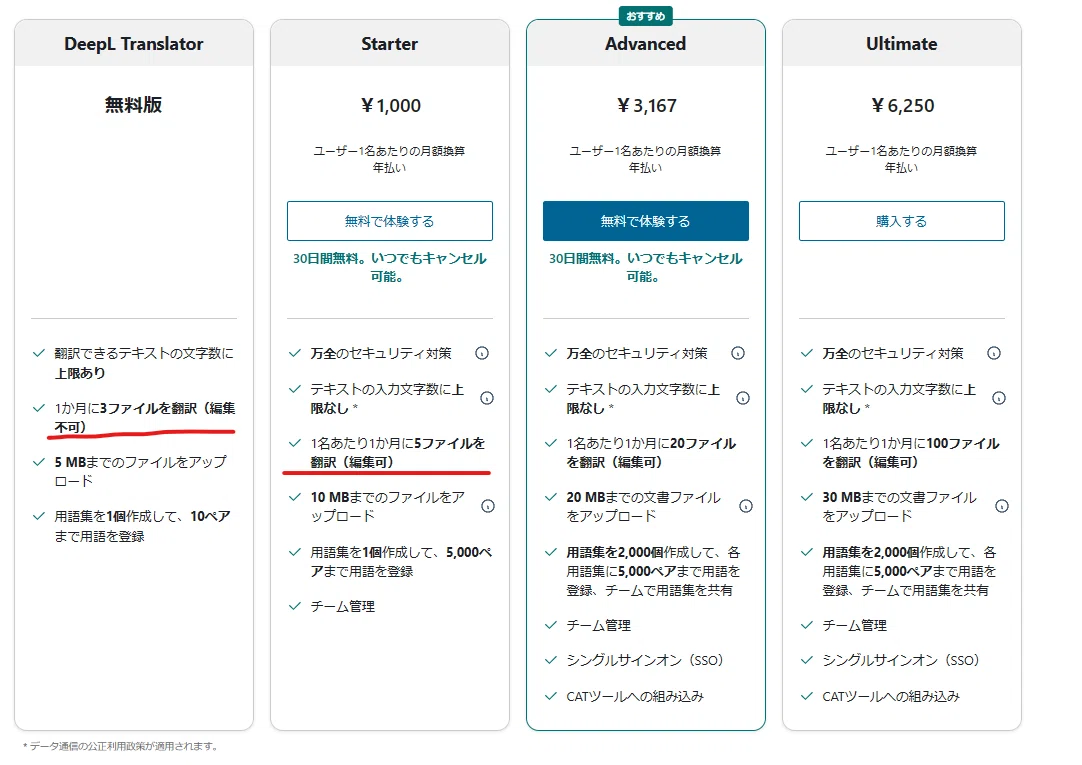Viewport: 1082px width, 765px height.
Task: Click the ¥3,167 price
Action: (647, 106)
